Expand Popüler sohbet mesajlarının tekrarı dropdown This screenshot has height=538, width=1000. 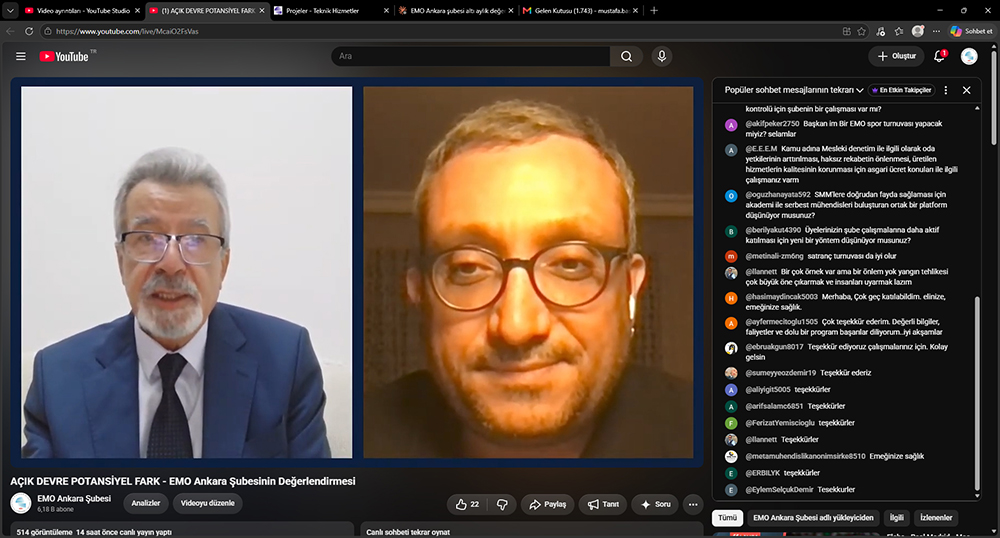[793, 91]
